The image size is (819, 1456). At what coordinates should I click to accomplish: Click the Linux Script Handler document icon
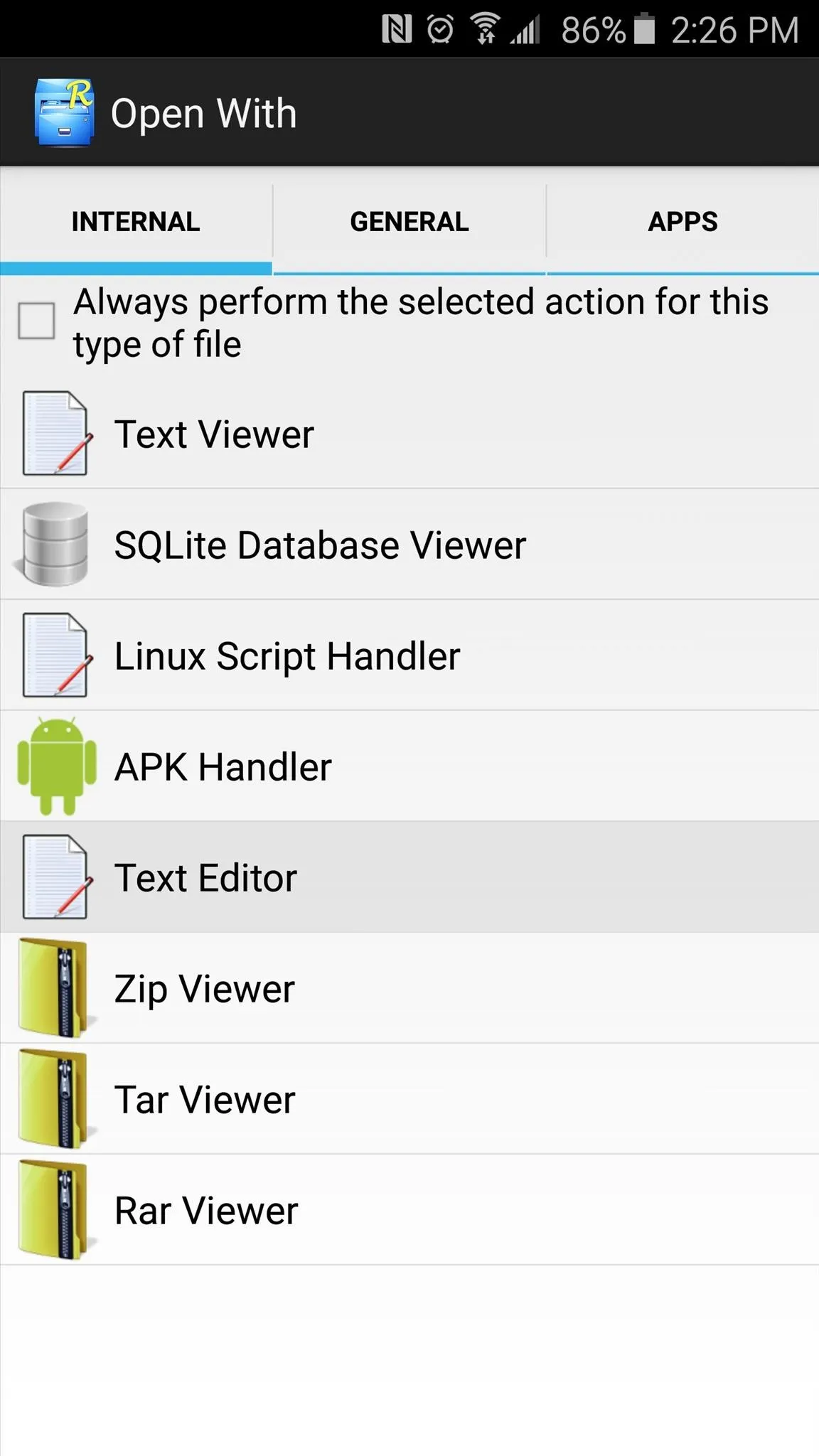coord(55,655)
